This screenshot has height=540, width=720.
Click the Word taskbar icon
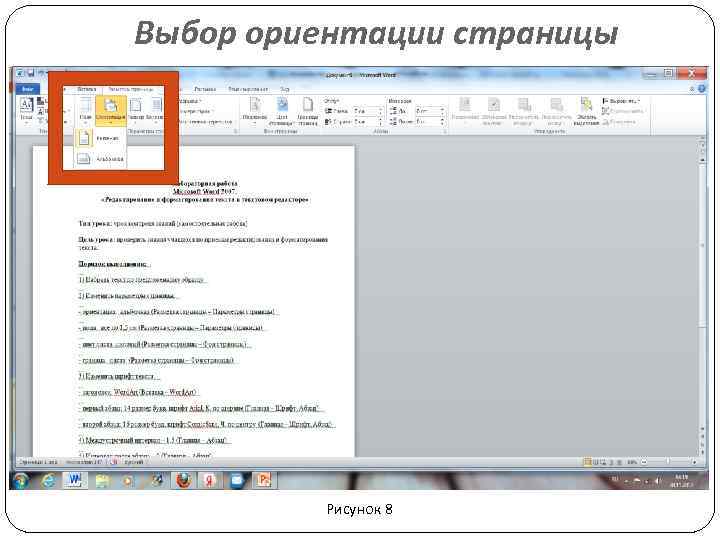[75, 480]
